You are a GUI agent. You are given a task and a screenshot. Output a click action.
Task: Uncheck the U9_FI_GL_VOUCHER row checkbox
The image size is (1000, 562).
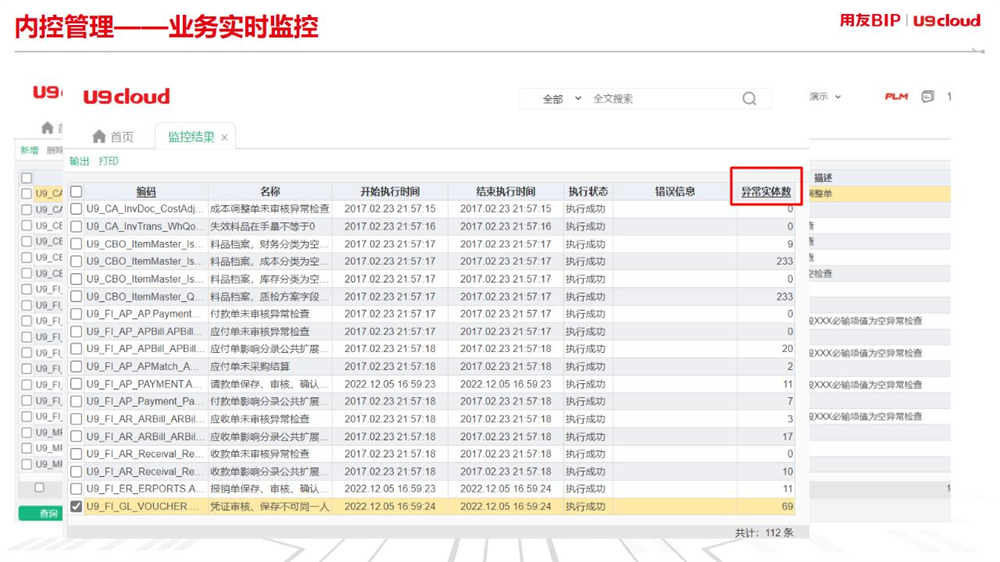pos(76,507)
